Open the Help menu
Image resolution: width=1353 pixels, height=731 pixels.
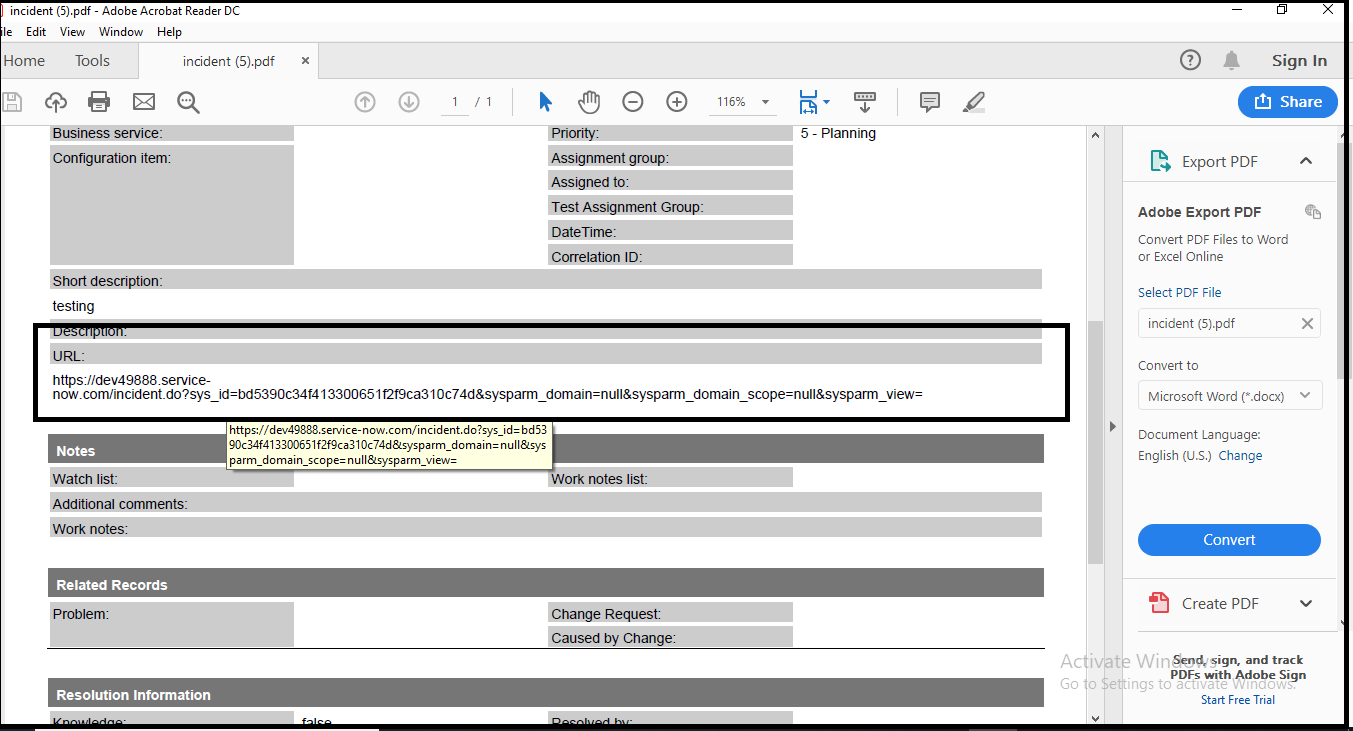click(x=169, y=32)
